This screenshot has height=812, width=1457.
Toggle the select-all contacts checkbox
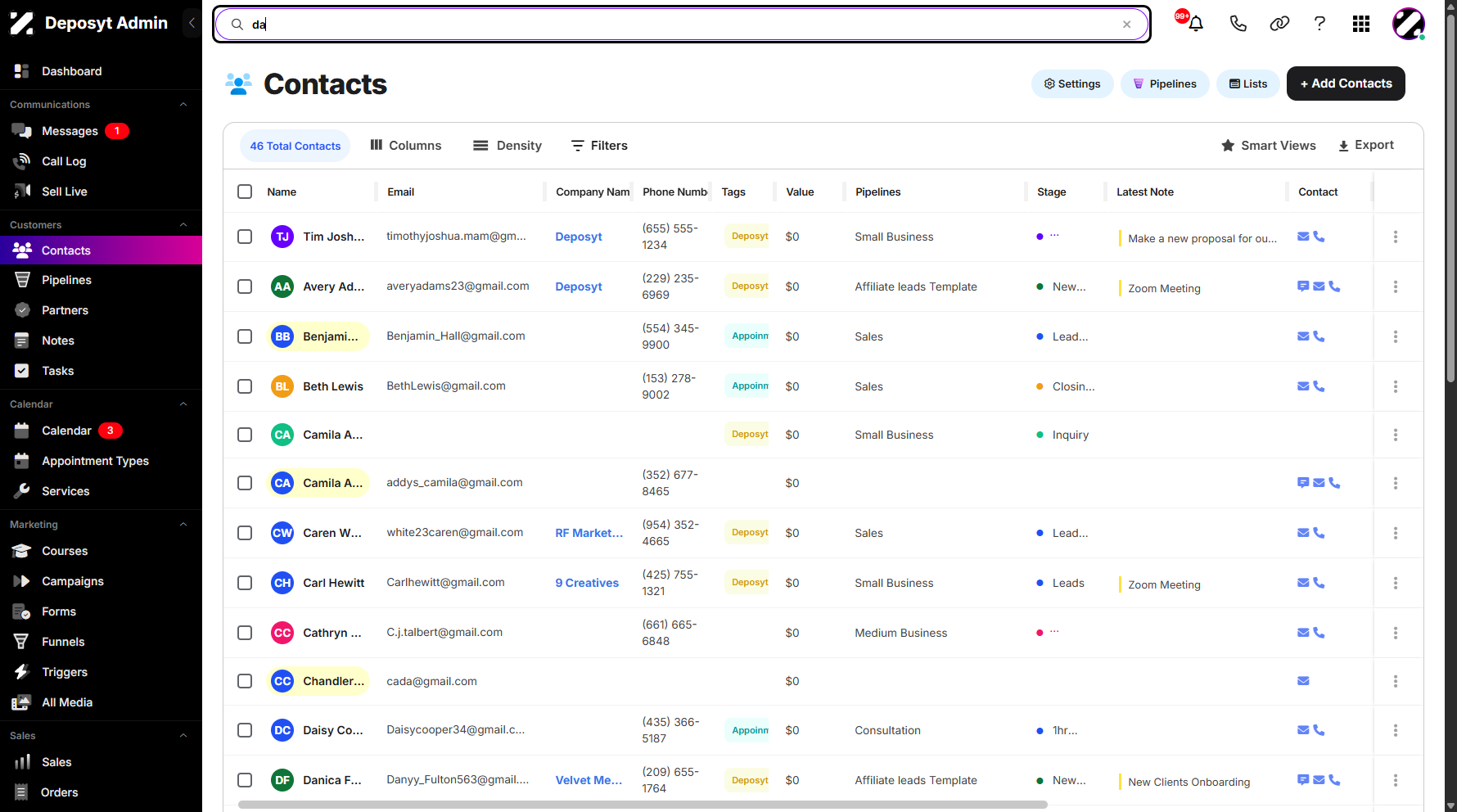pyautogui.click(x=245, y=192)
